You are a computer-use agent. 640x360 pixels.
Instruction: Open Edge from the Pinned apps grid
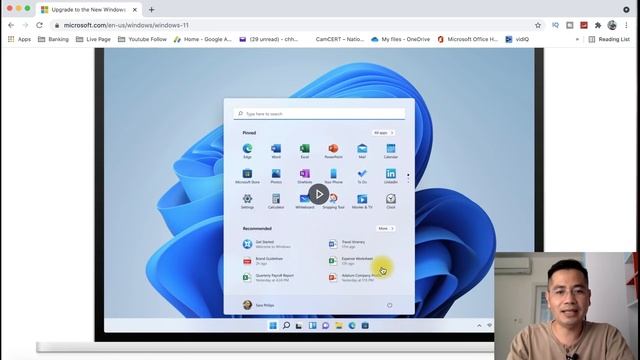click(247, 151)
